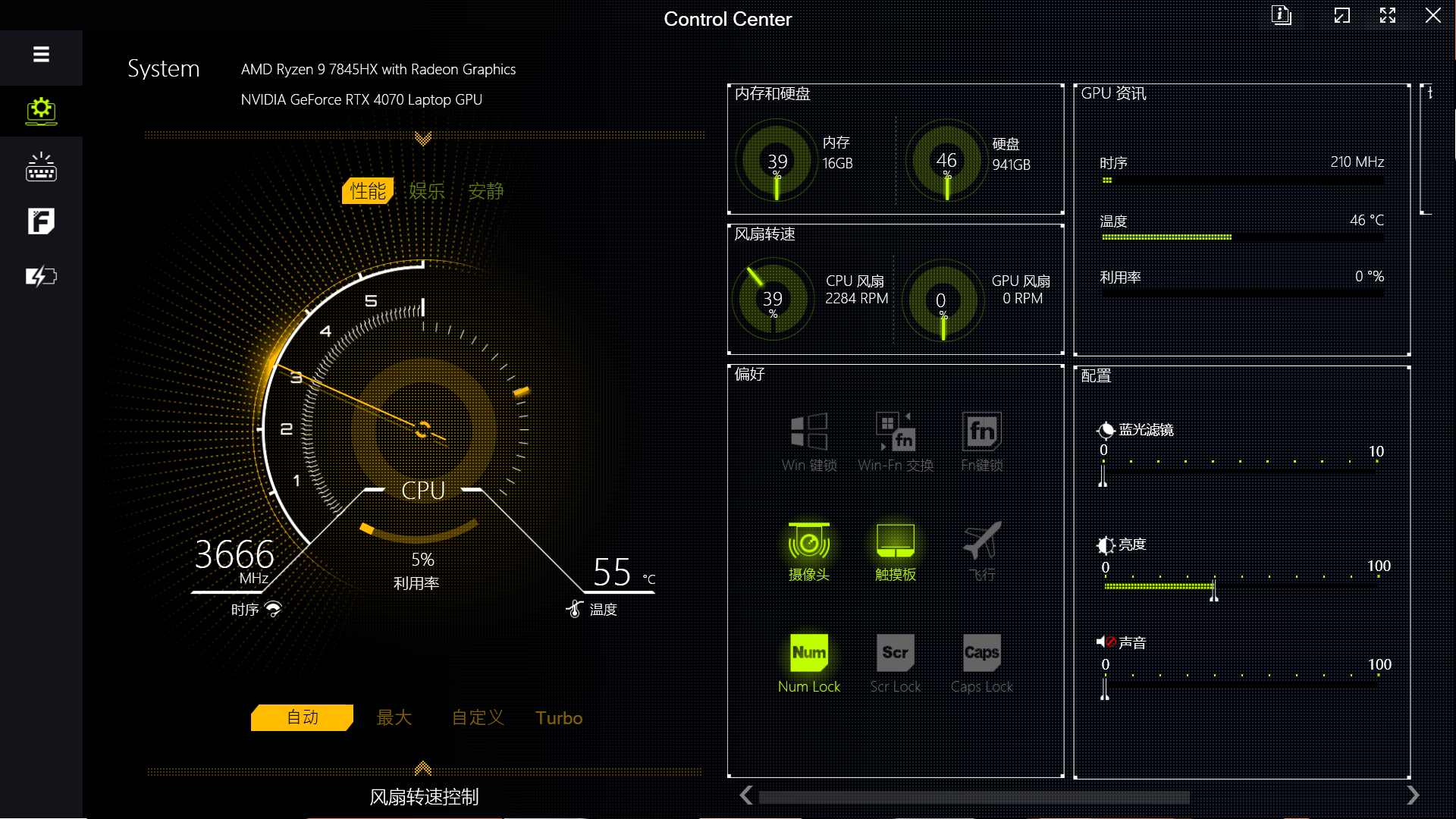1456x819 pixels.
Task: Open the hamburger menu in sidebar
Action: 41,55
